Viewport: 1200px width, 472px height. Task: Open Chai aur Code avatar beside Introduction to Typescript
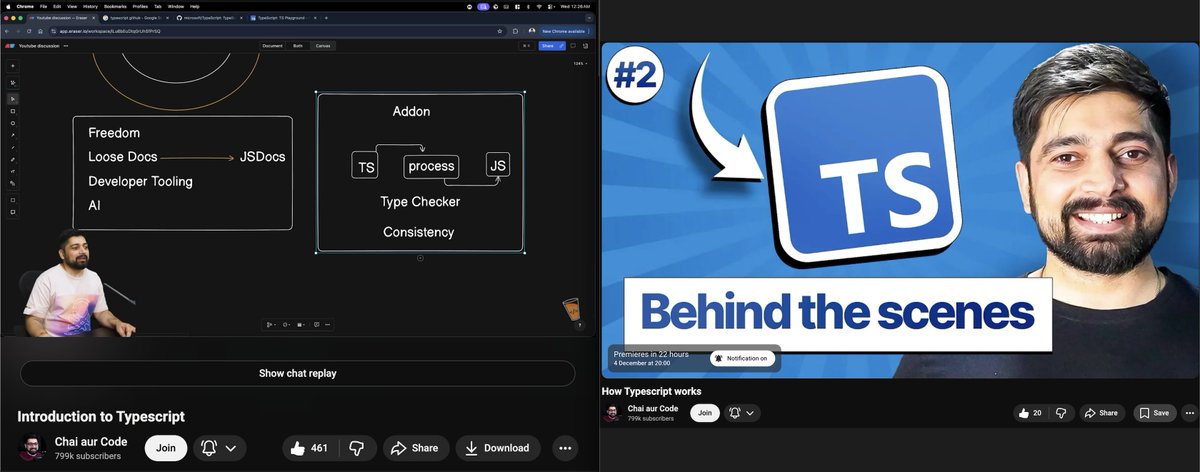pyautogui.click(x=32, y=448)
